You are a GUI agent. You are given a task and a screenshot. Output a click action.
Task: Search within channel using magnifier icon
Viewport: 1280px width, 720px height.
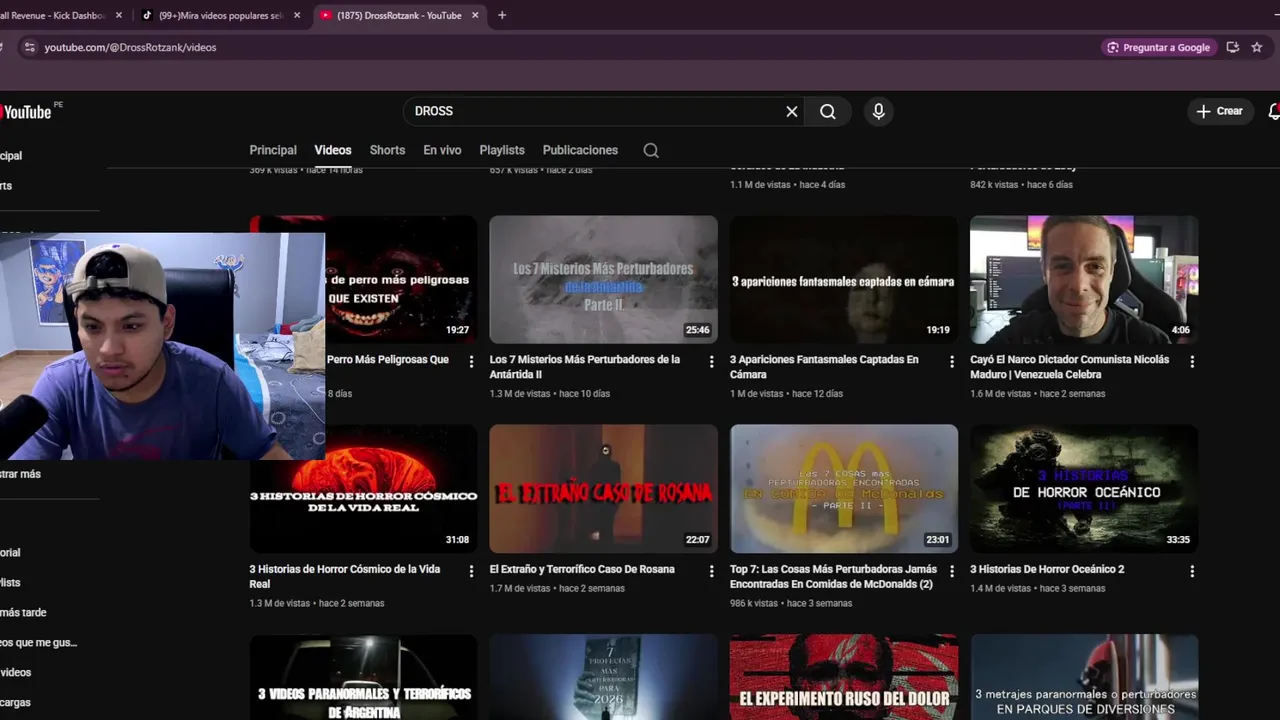coord(651,150)
